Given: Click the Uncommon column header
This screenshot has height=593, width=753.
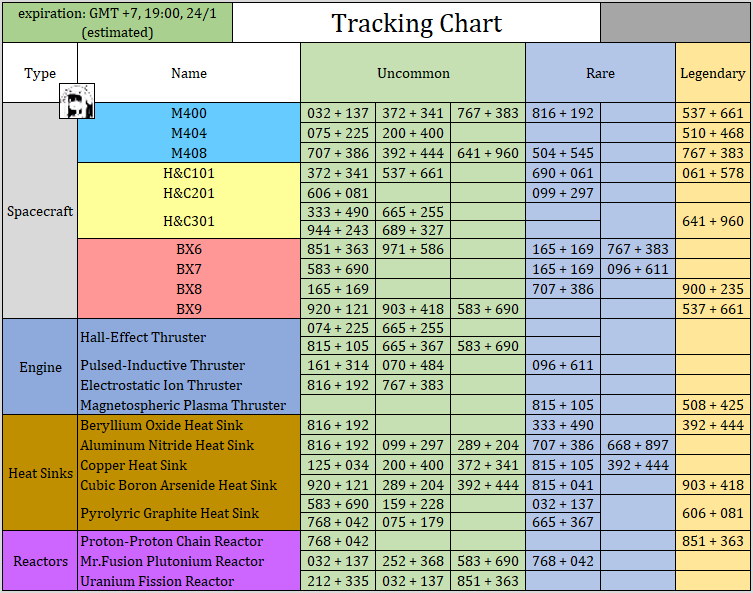Looking at the screenshot, I should click(x=413, y=73).
